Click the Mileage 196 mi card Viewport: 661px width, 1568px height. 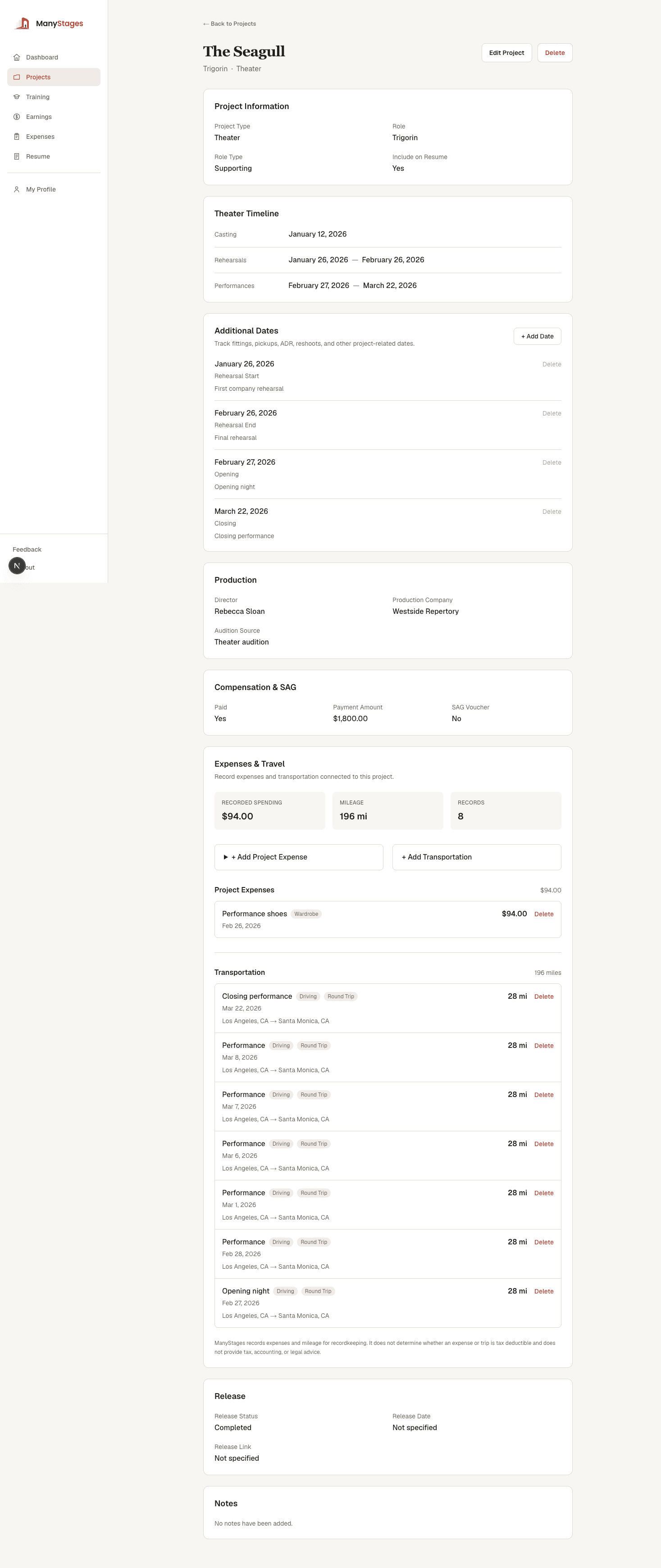pos(387,811)
